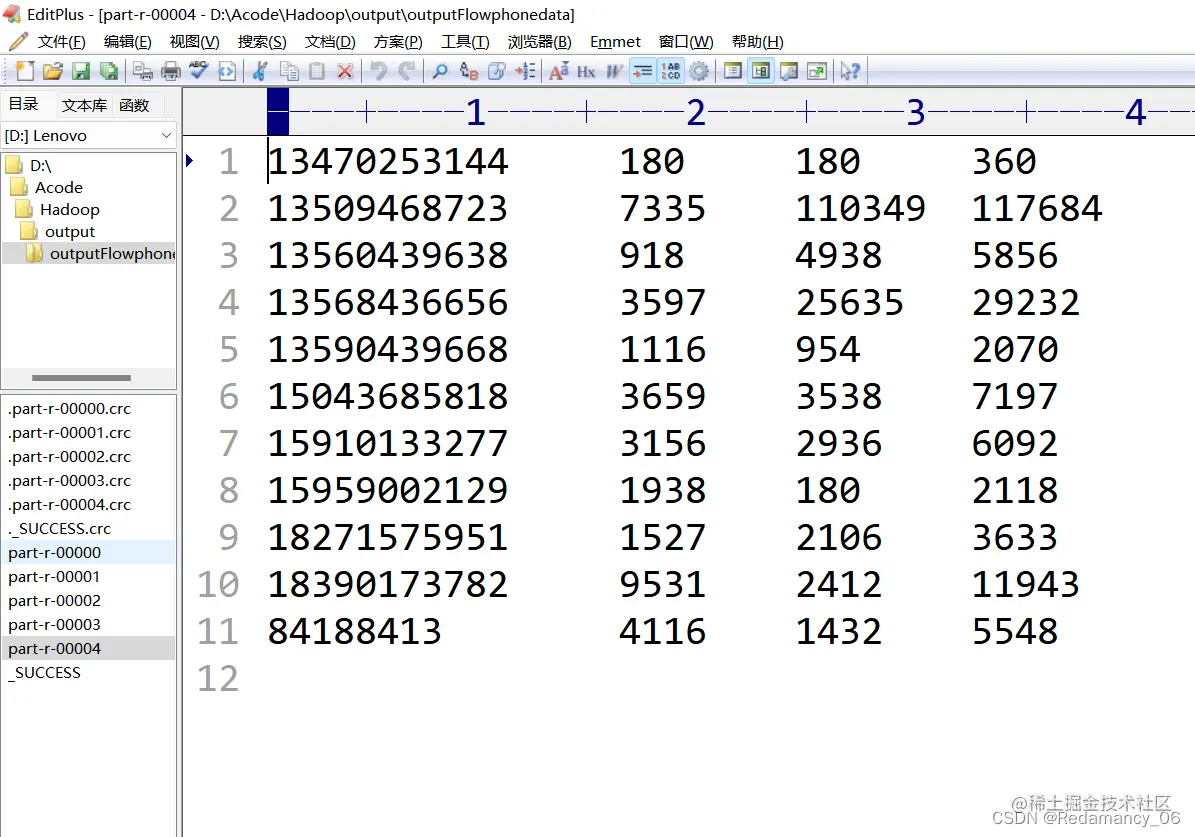Click the Full Screen toolbar icon

[817, 72]
